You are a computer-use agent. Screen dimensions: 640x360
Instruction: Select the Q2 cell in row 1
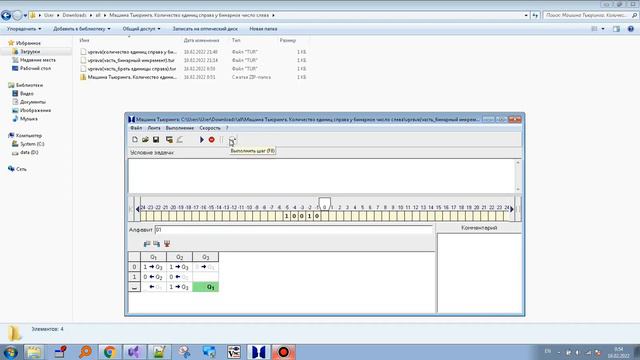click(x=179, y=277)
